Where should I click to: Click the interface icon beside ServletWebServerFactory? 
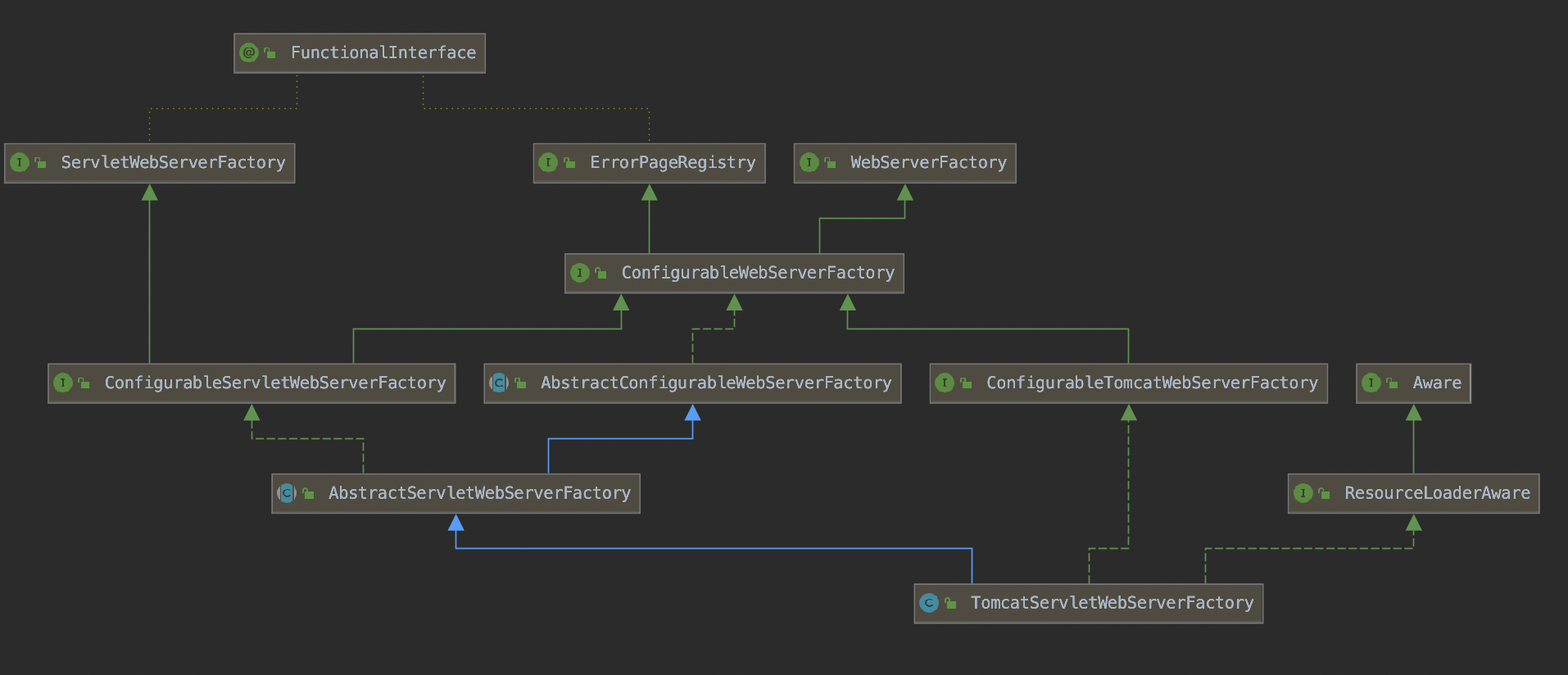point(20,163)
